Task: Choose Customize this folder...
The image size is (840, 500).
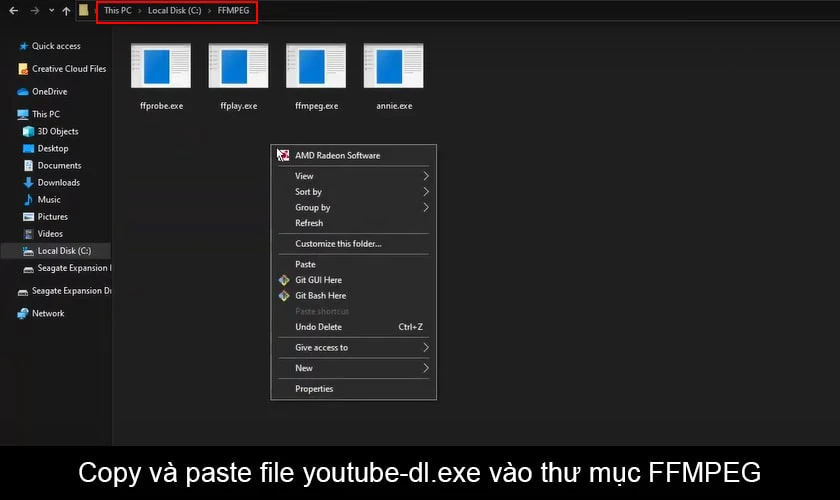Action: point(354,244)
